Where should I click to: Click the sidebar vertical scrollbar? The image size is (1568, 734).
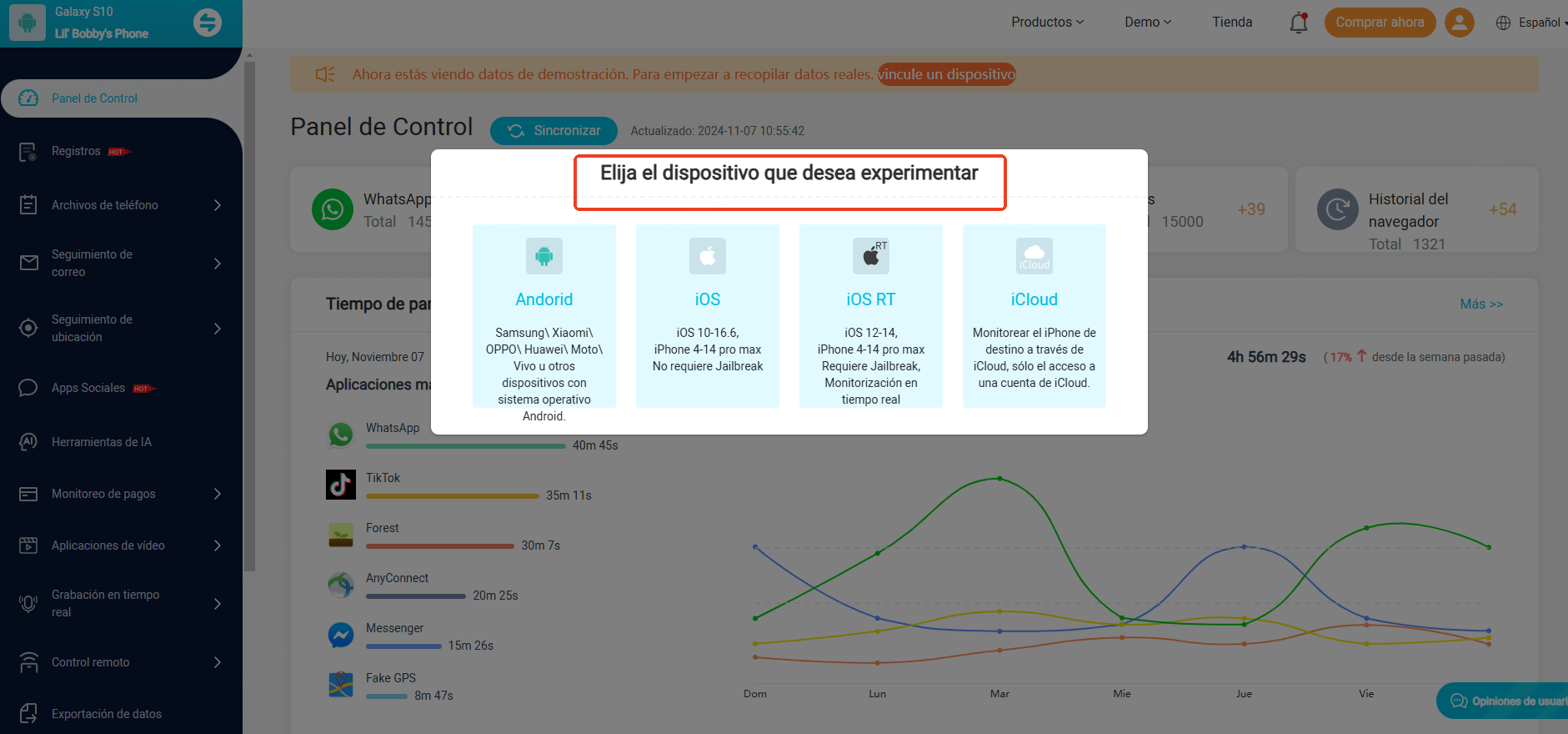248,317
